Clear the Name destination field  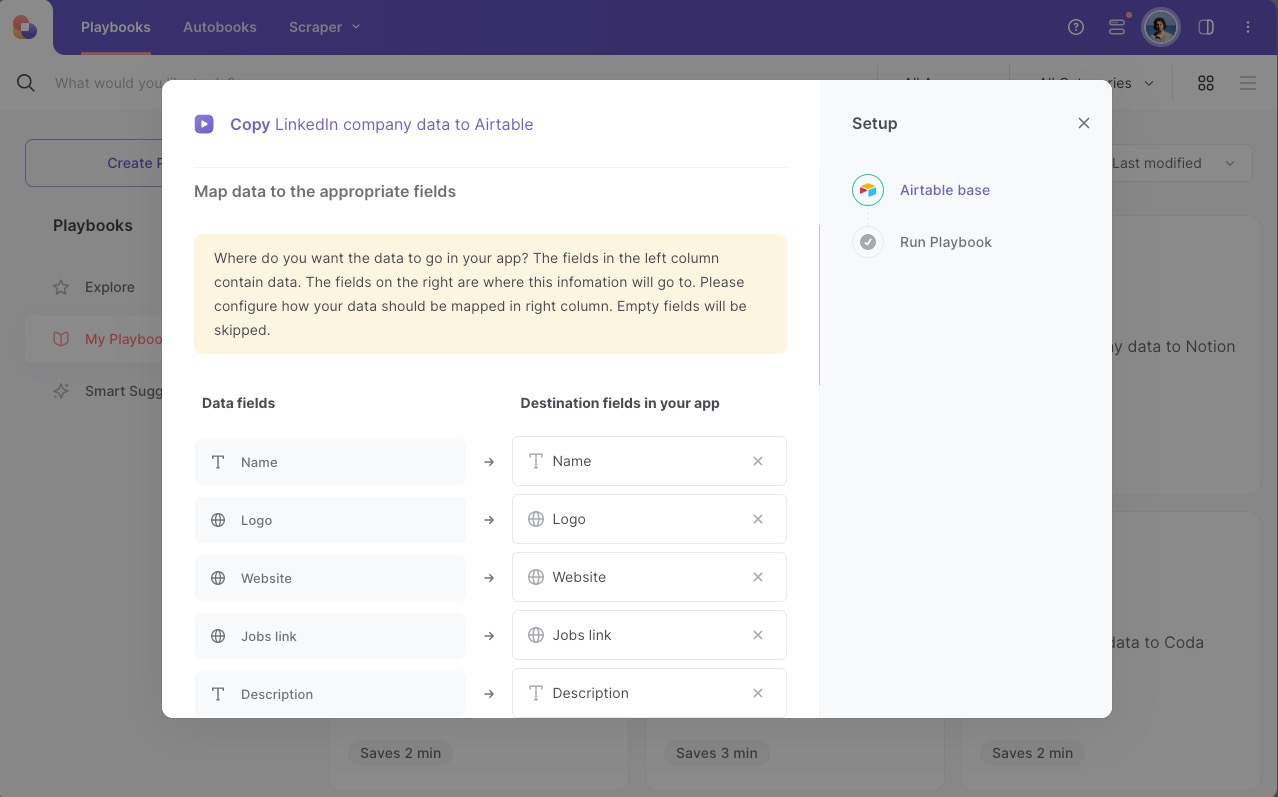click(x=758, y=461)
